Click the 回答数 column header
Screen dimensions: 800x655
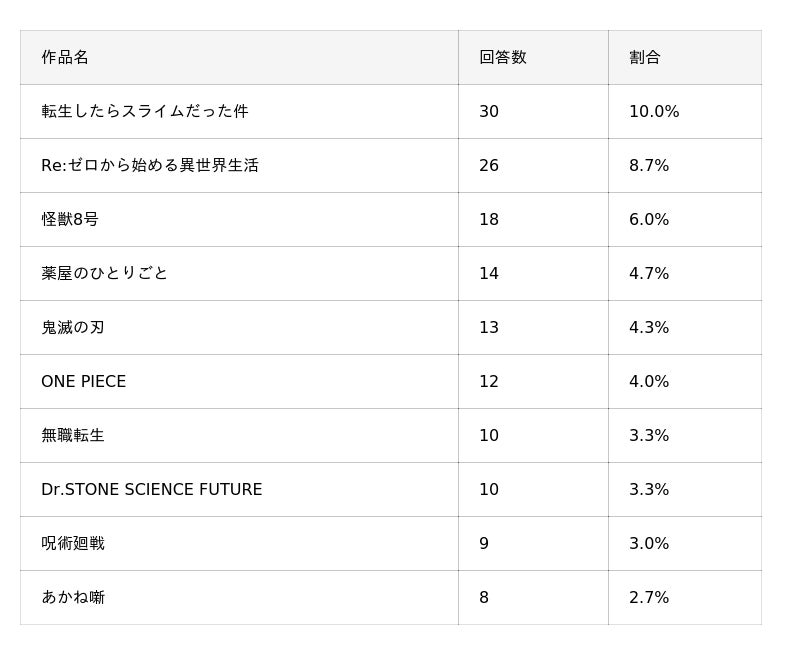(x=502, y=57)
